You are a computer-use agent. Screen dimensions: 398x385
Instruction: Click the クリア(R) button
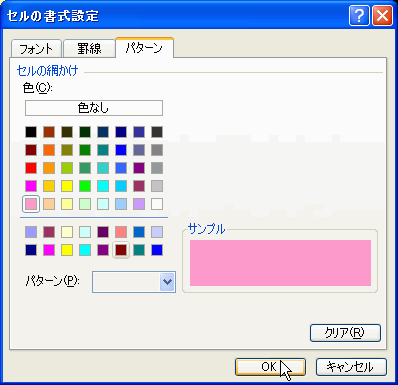point(345,333)
